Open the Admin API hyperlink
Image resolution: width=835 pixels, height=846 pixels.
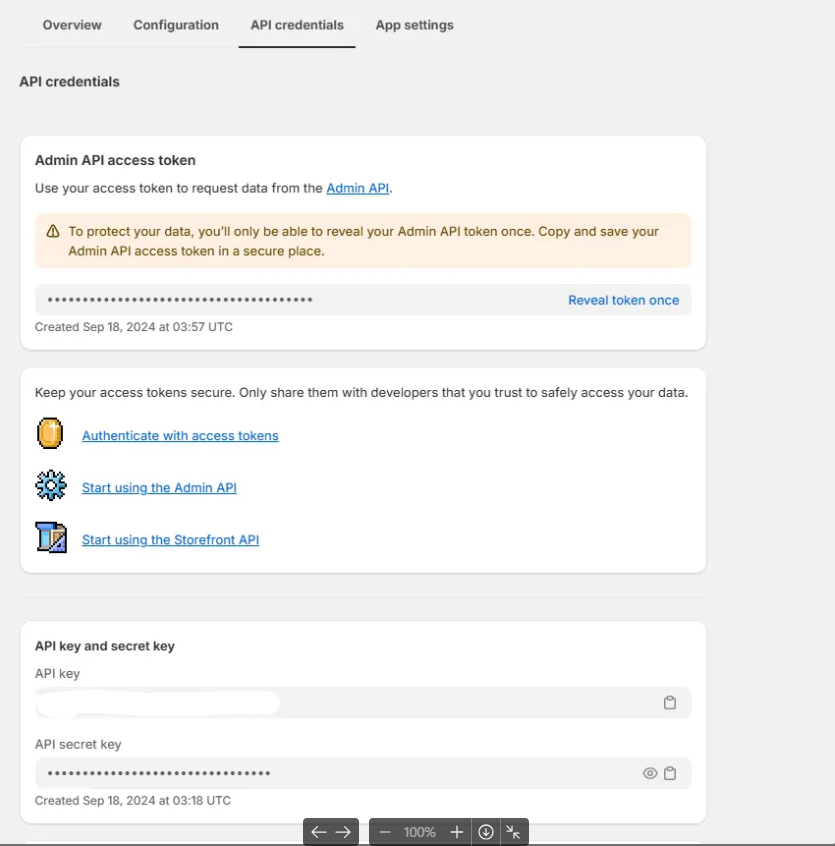(358, 188)
